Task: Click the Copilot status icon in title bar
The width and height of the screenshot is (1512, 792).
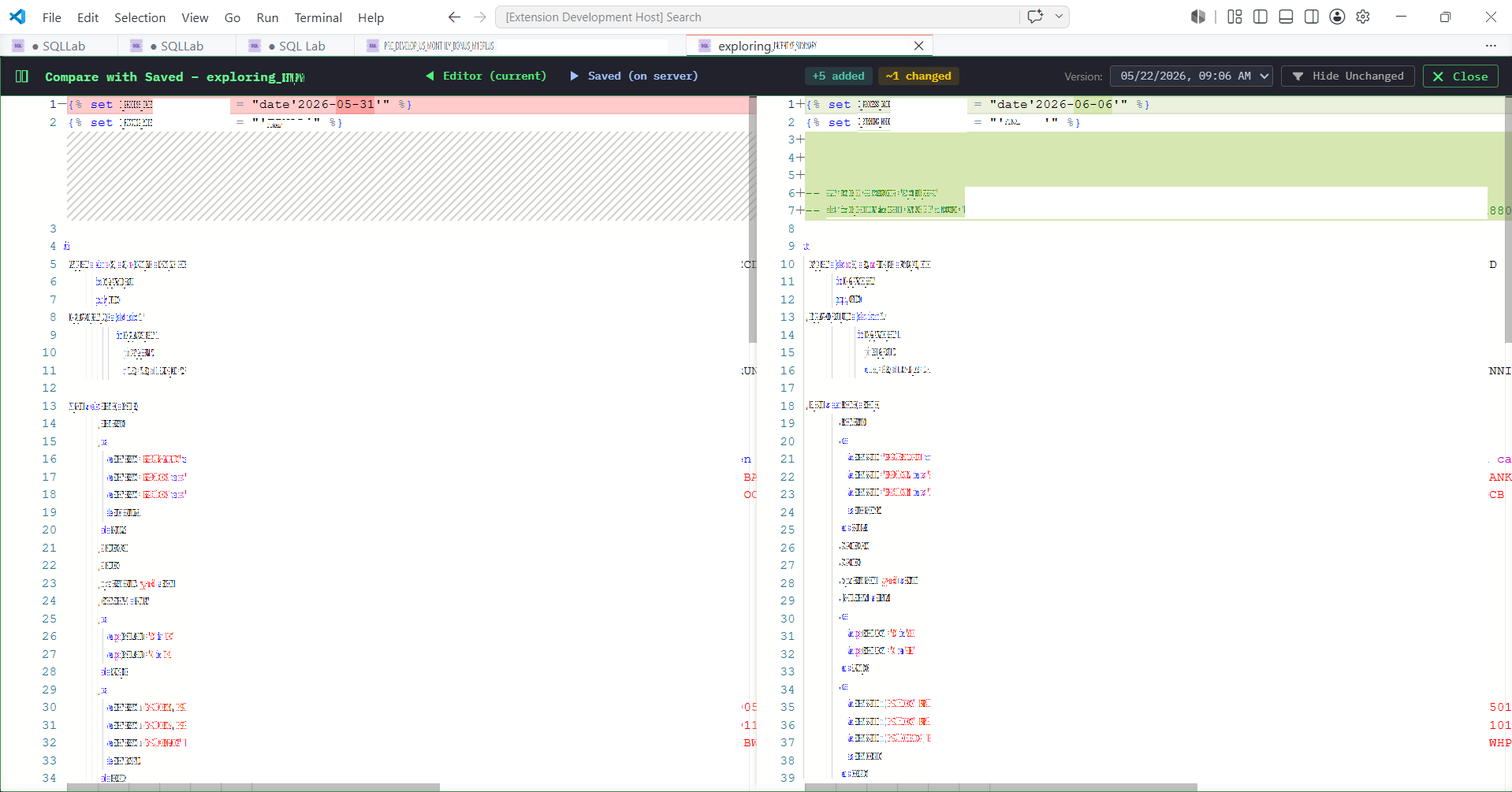Action: (1198, 17)
